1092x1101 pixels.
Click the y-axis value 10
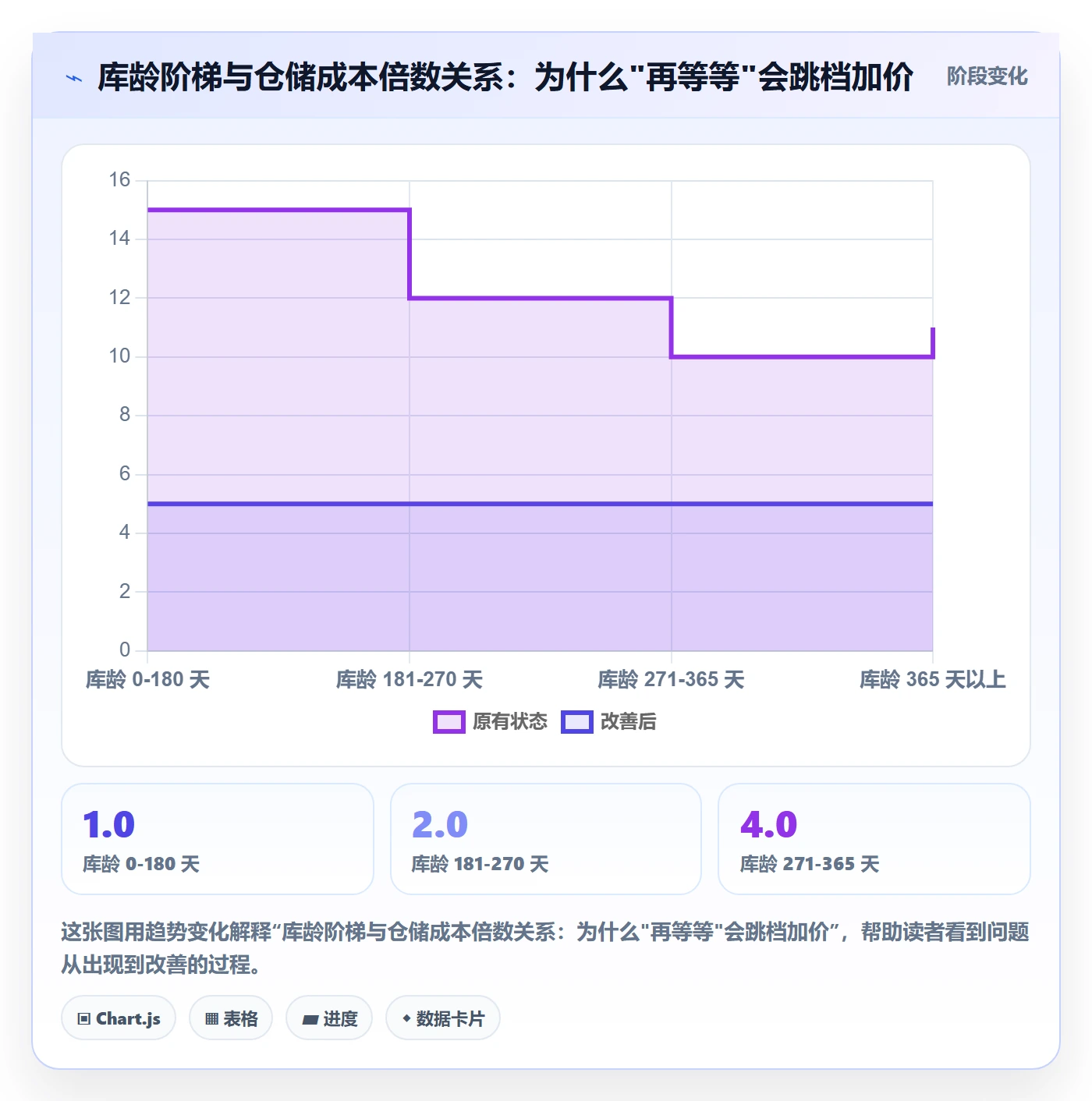[x=119, y=356]
